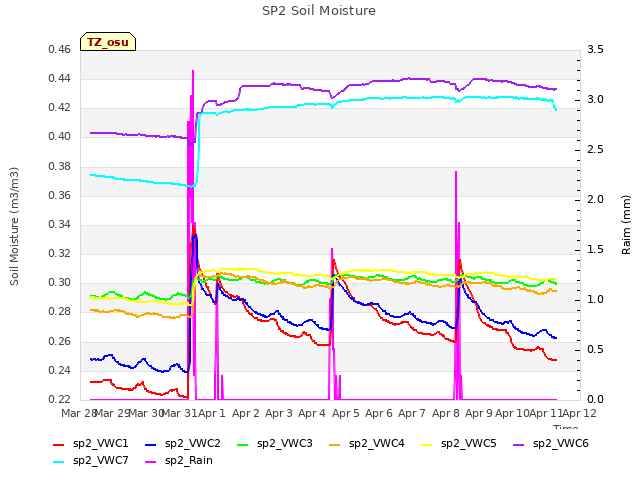Click the blue sp2_VWC2 legend swatch
The height and width of the screenshot is (480, 640).
click(151, 445)
